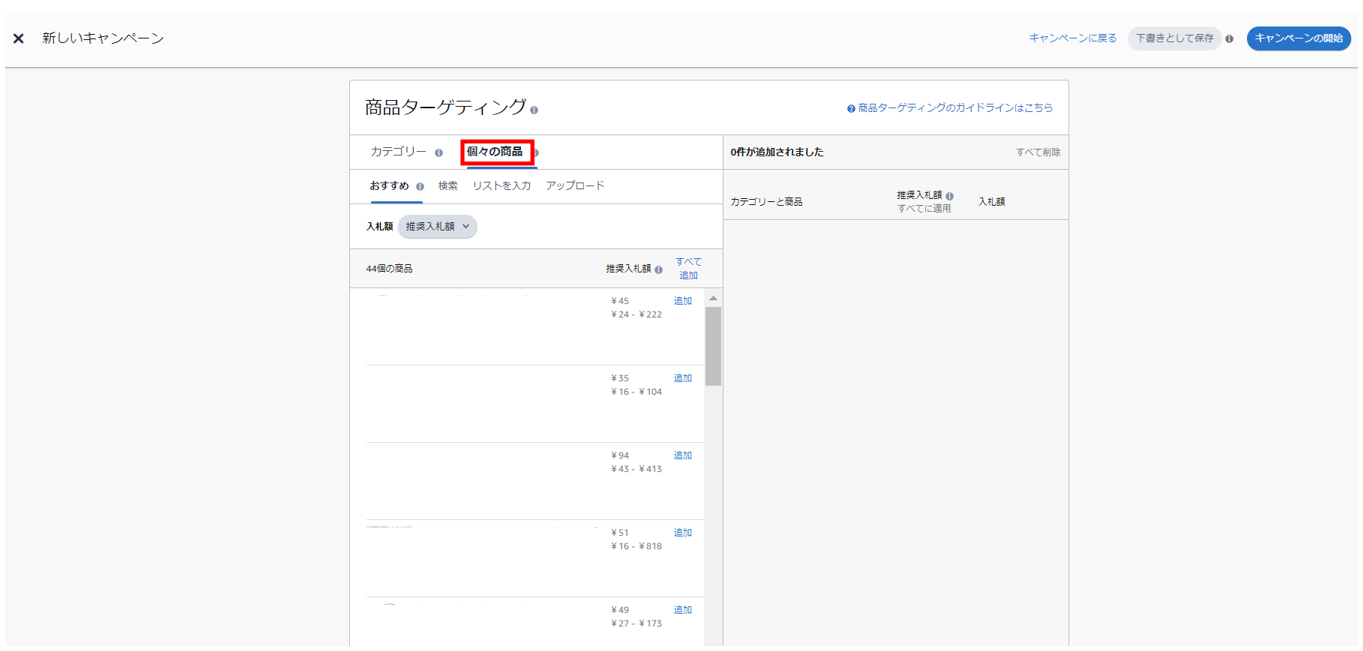This screenshot has width=1363, height=651.
Task: Click info icon next to 下書きとして保存
Action: (x=1229, y=39)
